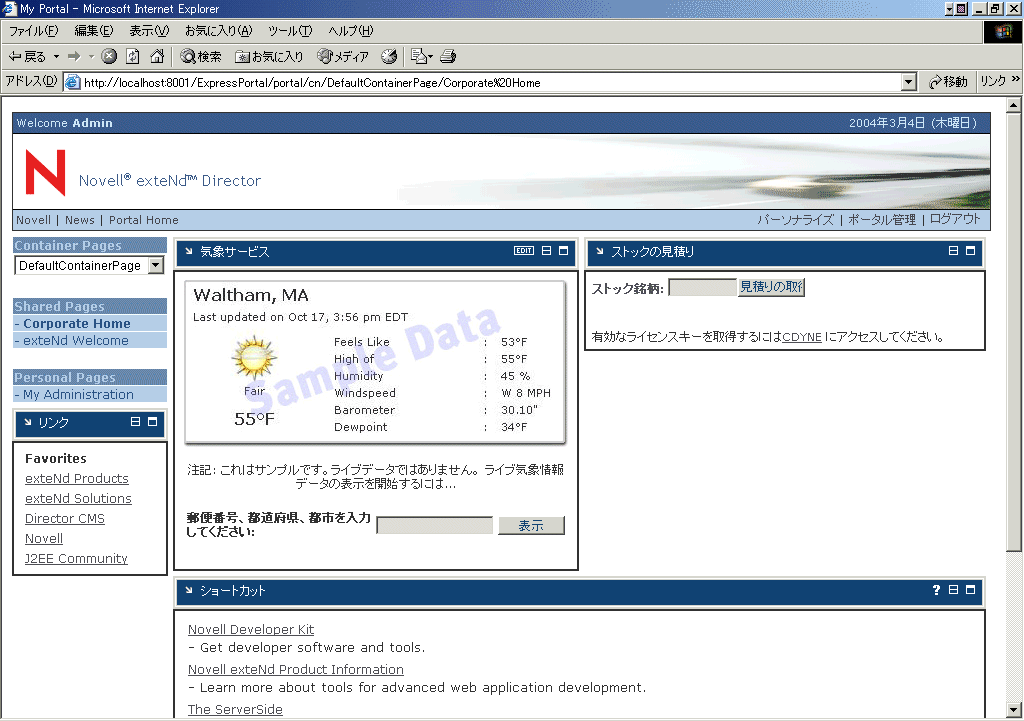Open the News navigation link
The image size is (1024, 721).
(x=80, y=220)
